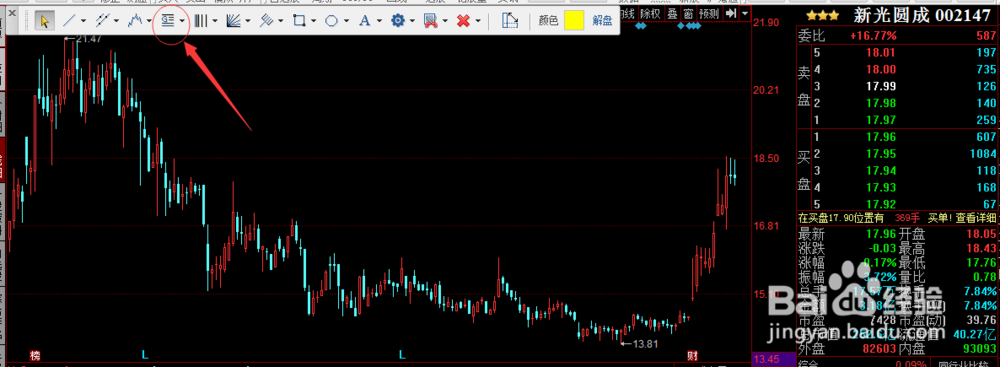
Task: Select the Gann fan lines tool
Action: pos(233,21)
